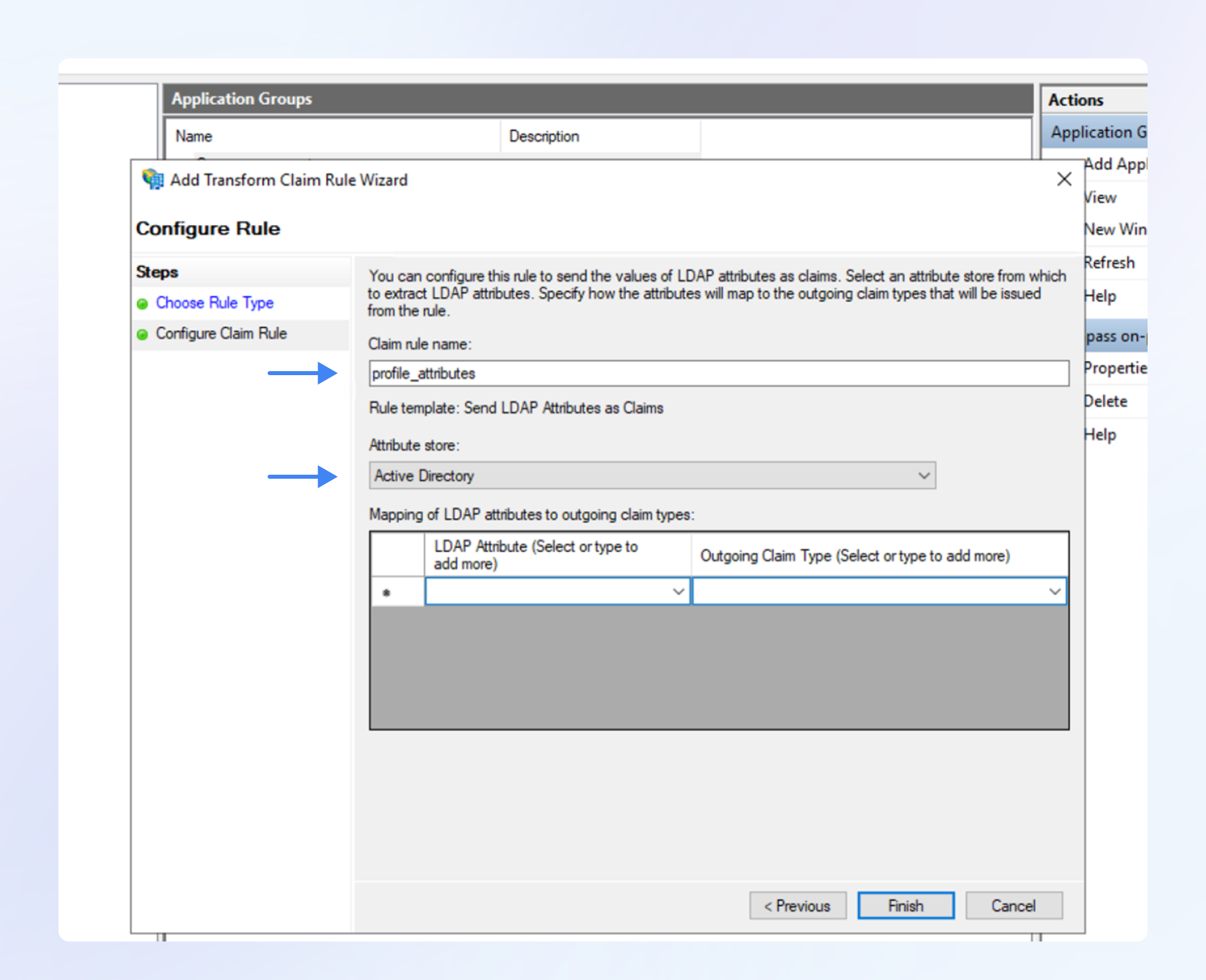
Task: Click the Claim rule name text field
Action: coord(718,373)
